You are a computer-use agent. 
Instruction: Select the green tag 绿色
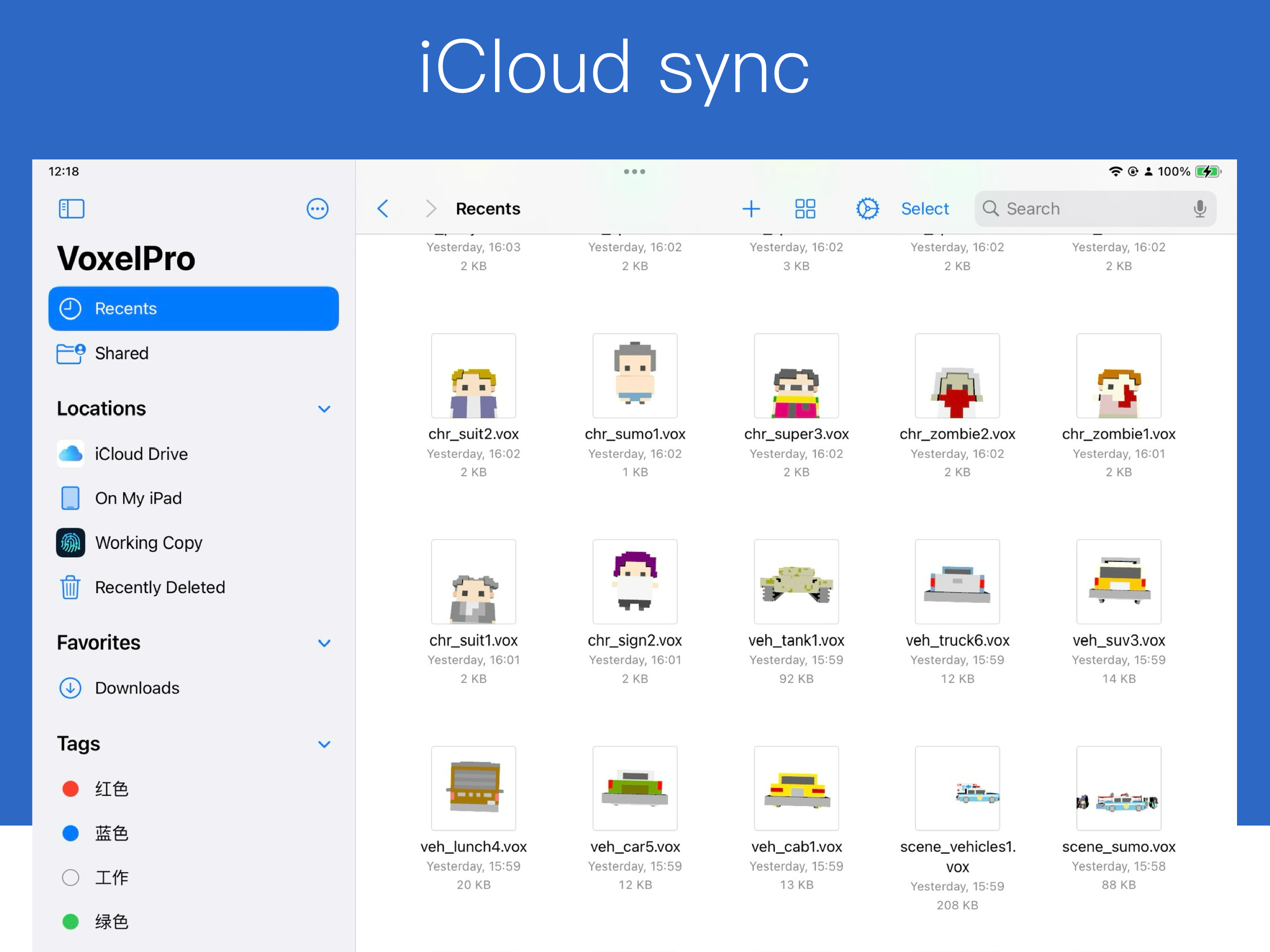193,922
